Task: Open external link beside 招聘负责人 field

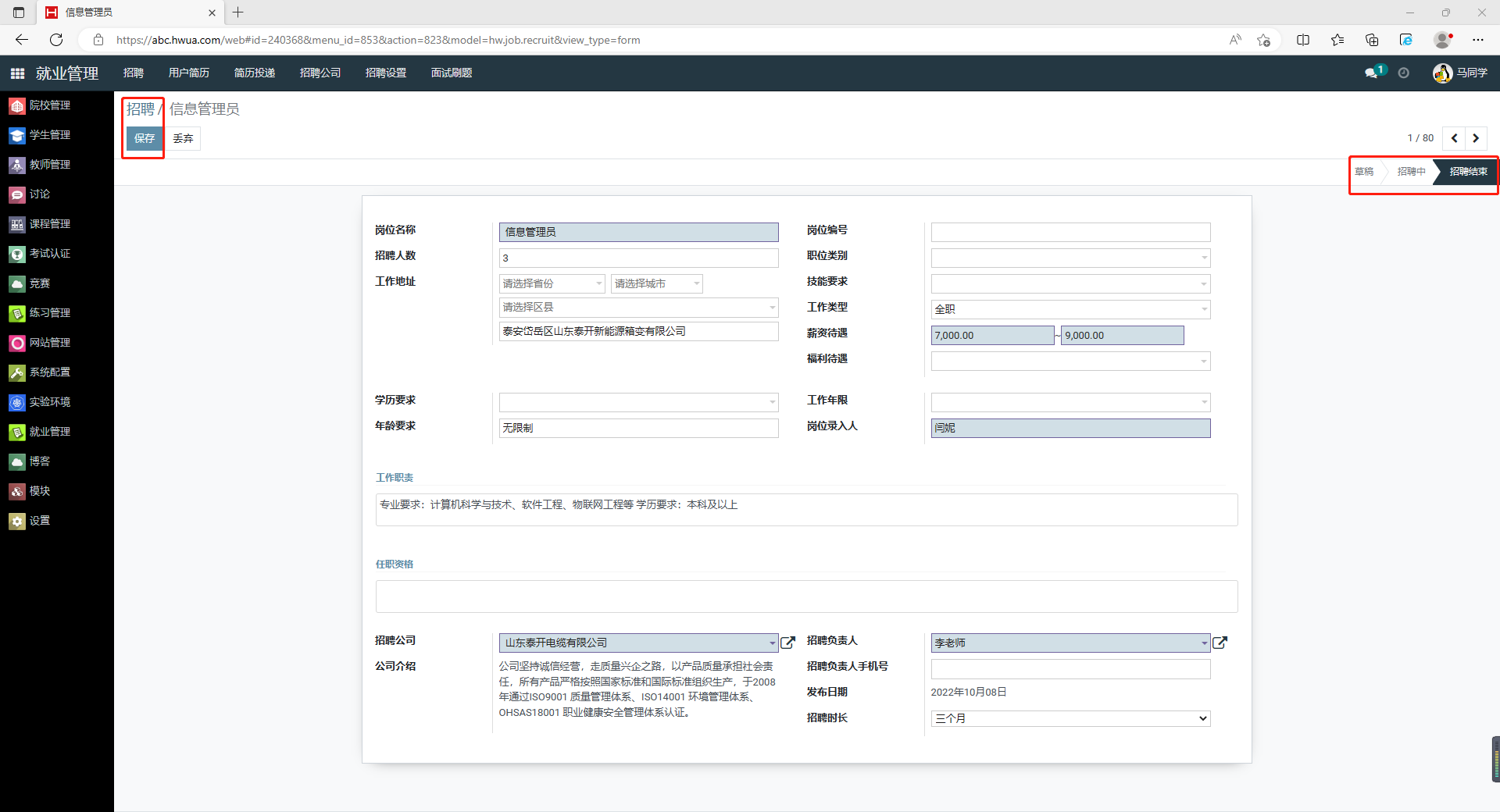Action: (x=1220, y=643)
